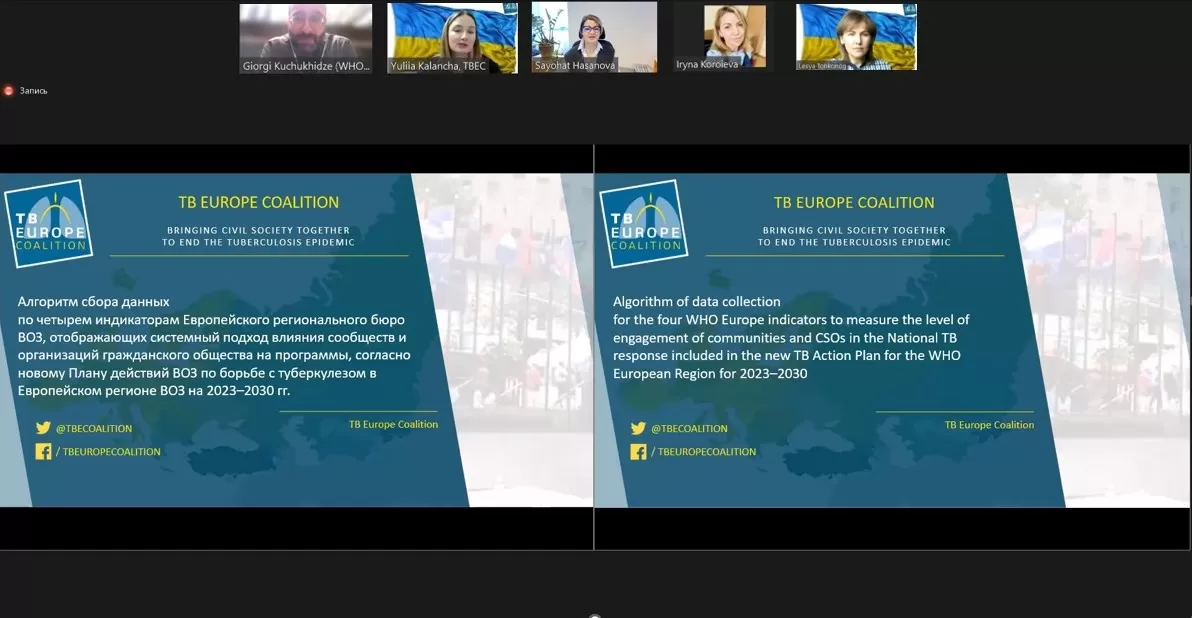Click the TB Europe Coalition lungs logo, left slide
Viewport: 1192px width, 618px height.
[x=49, y=222]
